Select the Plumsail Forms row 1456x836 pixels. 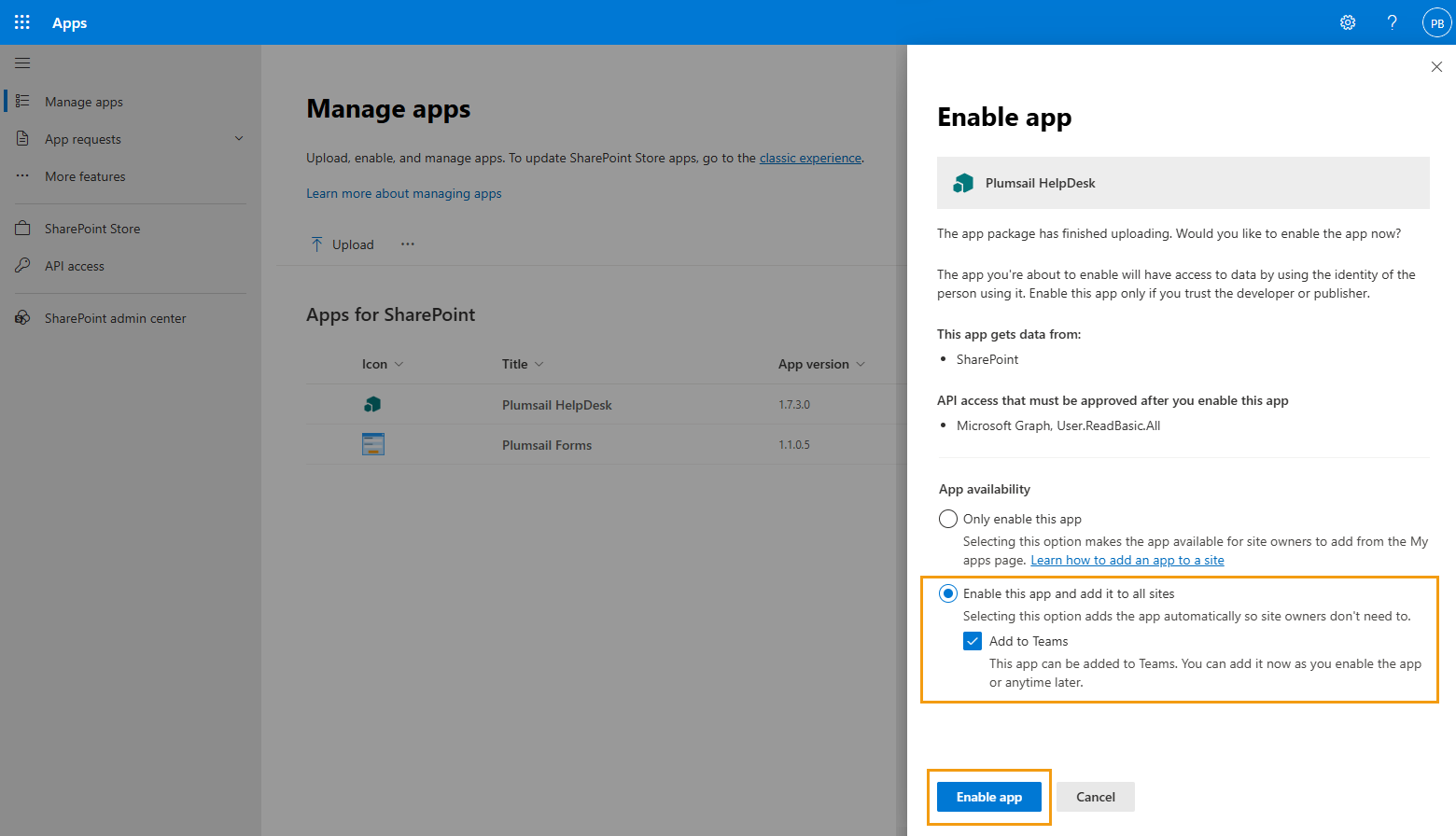click(x=547, y=445)
